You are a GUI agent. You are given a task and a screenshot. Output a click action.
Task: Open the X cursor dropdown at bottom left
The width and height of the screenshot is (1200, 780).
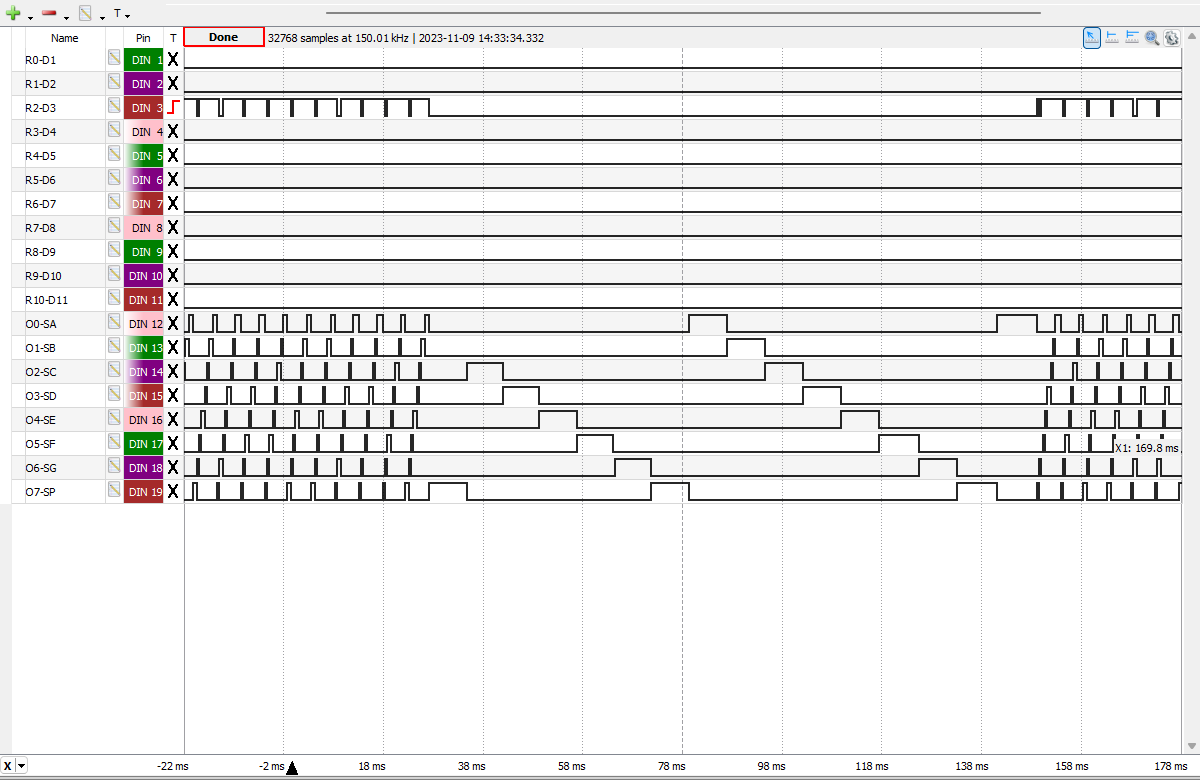click(x=22, y=766)
